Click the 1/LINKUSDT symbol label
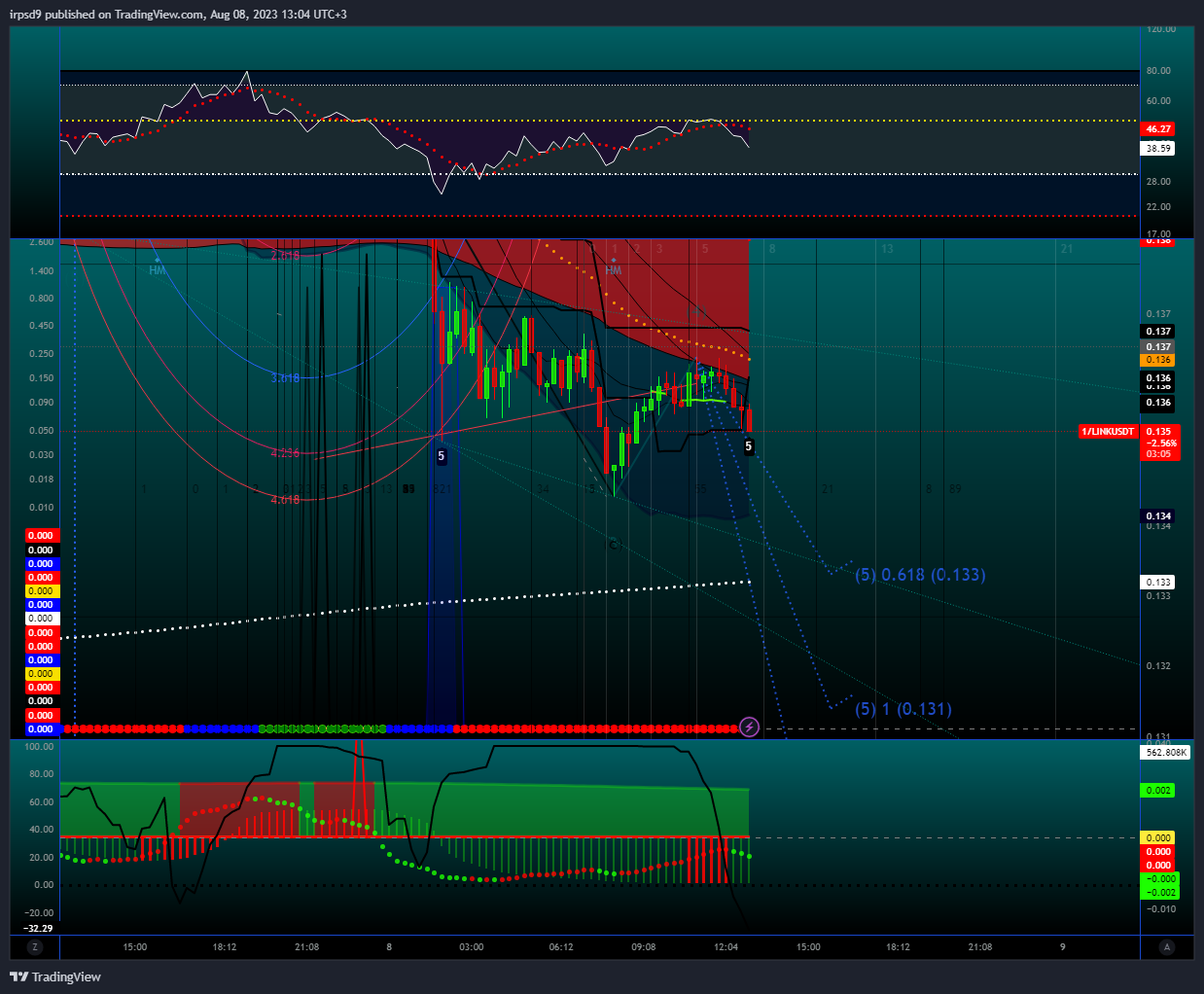Viewport: 1204px width, 994px height. (x=1109, y=431)
